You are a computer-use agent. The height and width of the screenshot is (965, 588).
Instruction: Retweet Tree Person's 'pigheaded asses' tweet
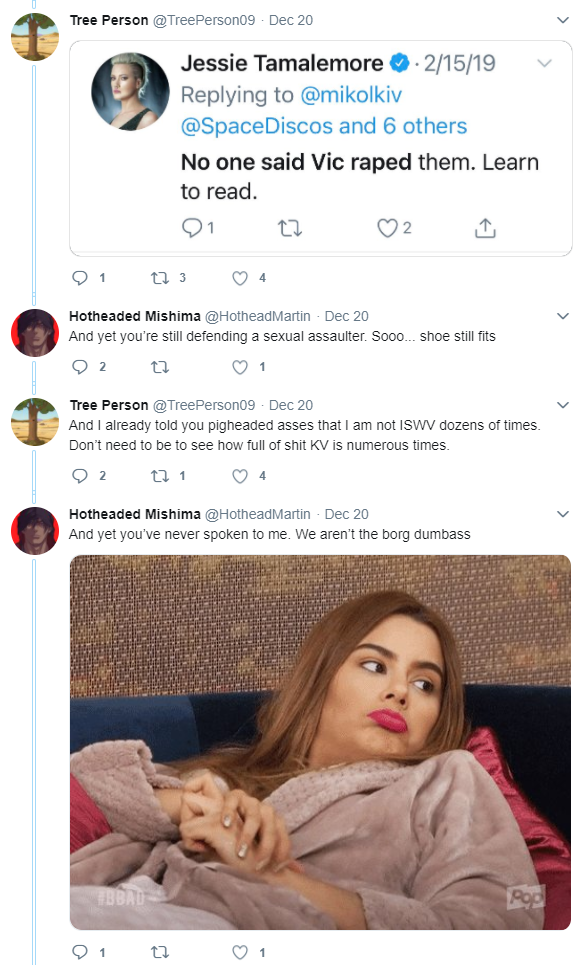coord(160,476)
